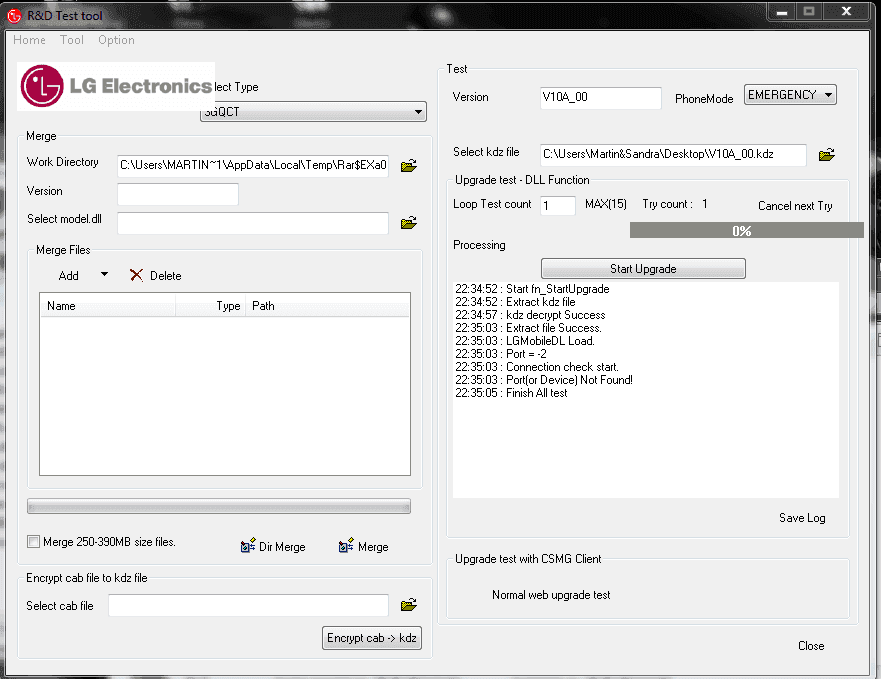Image resolution: width=881 pixels, height=679 pixels.
Task: Click the Name column header
Action: click(108, 306)
